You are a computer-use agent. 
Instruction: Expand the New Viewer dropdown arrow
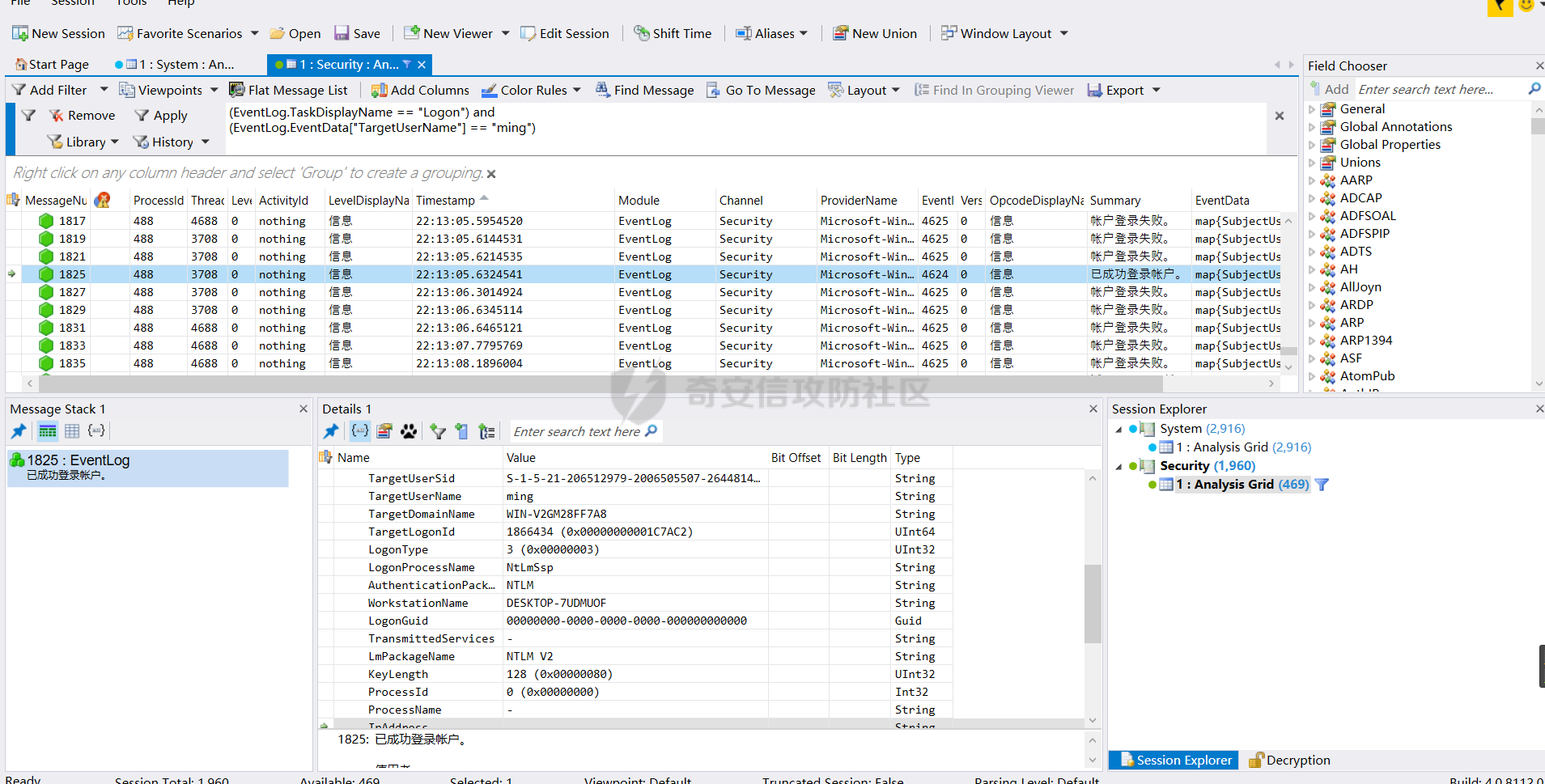(506, 33)
